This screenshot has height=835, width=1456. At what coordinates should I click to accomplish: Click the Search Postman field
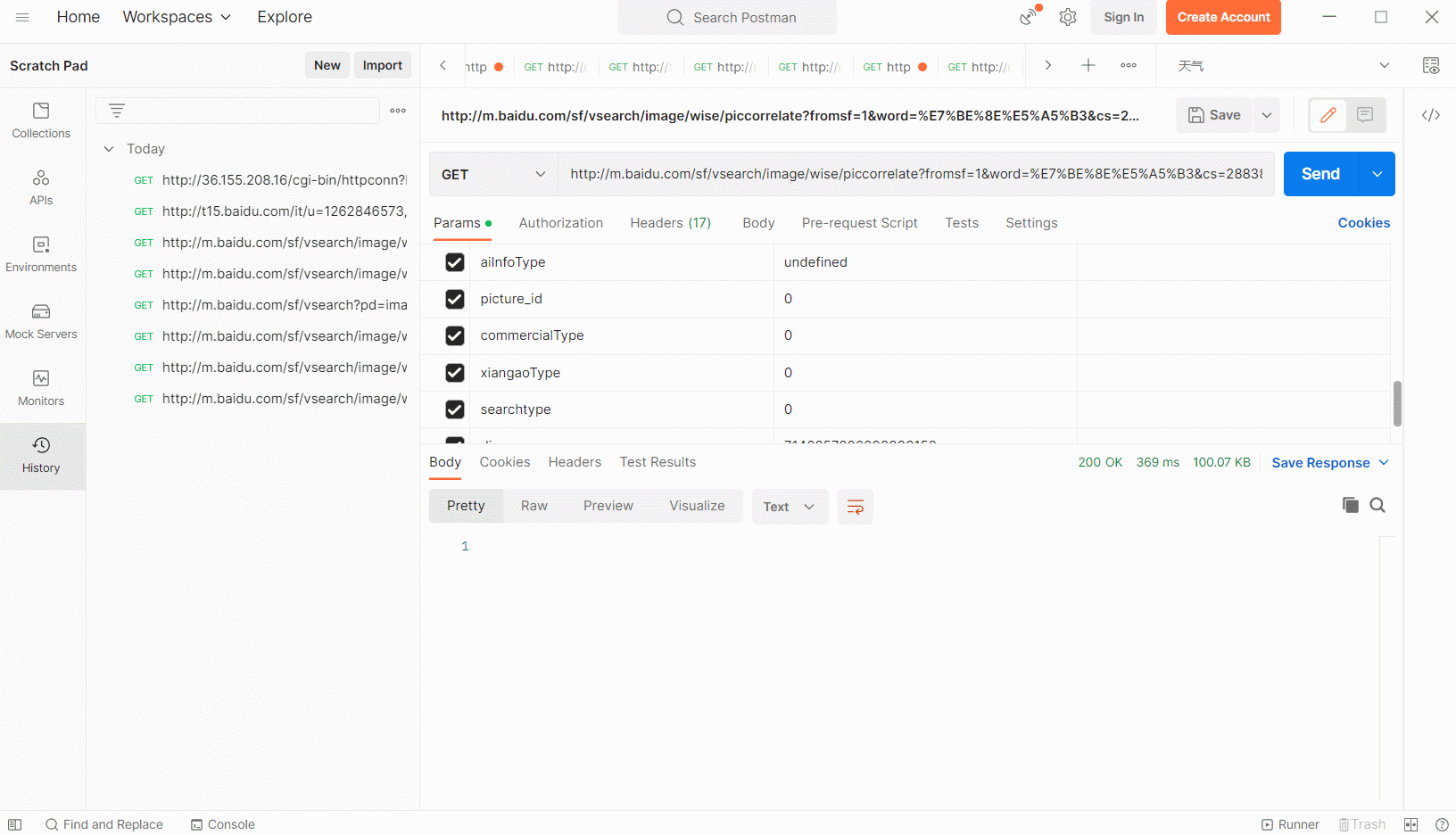(x=727, y=17)
